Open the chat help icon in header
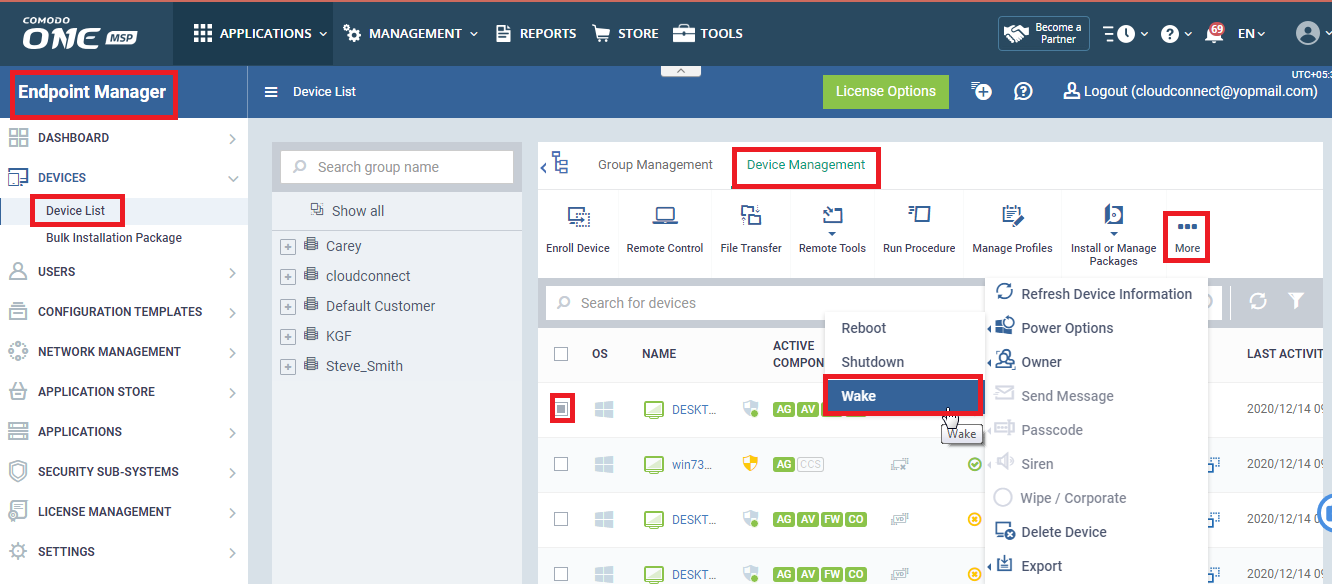Image resolution: width=1332 pixels, height=584 pixels. pos(1023,91)
